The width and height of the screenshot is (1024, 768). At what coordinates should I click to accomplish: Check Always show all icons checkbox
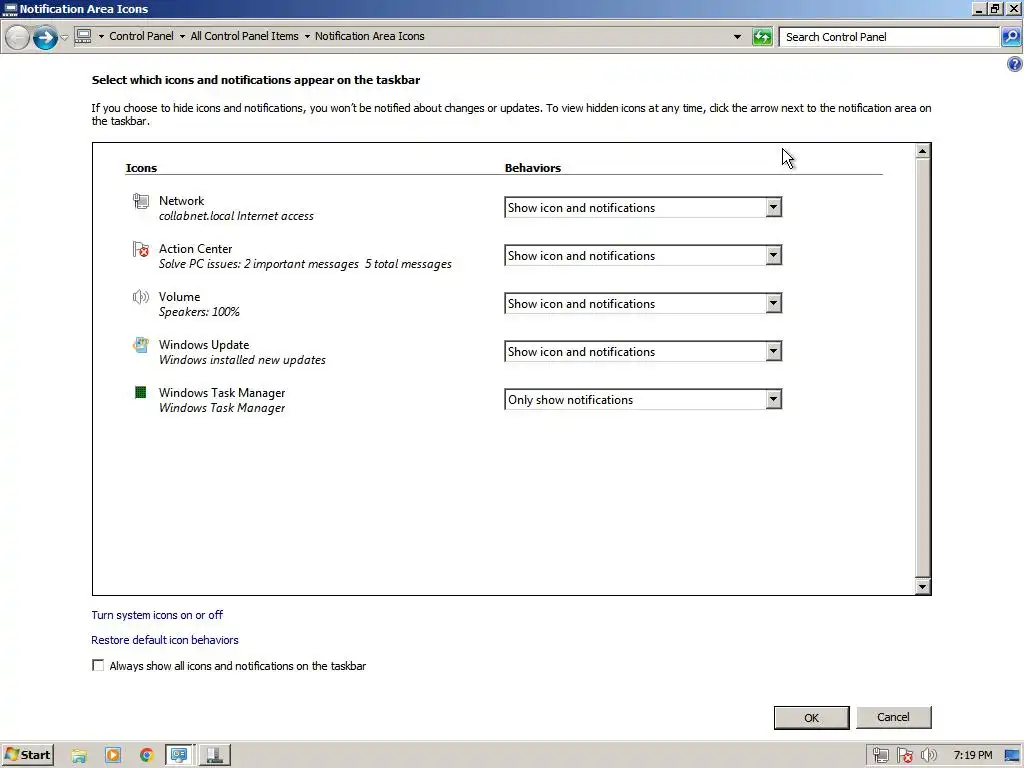click(98, 665)
